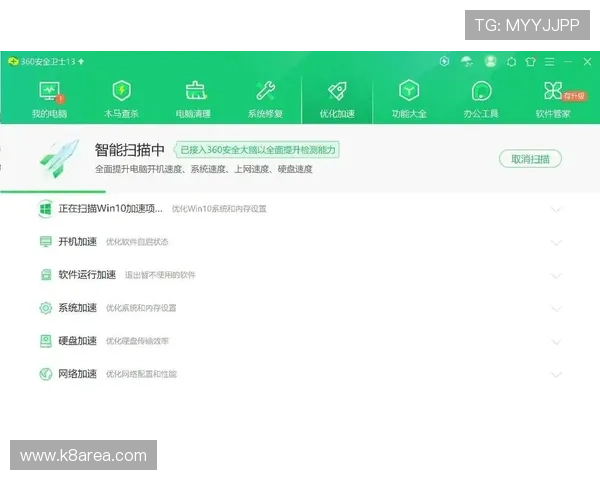Click the 软件运行加速 label
This screenshot has width=600, height=480.
coord(87,275)
